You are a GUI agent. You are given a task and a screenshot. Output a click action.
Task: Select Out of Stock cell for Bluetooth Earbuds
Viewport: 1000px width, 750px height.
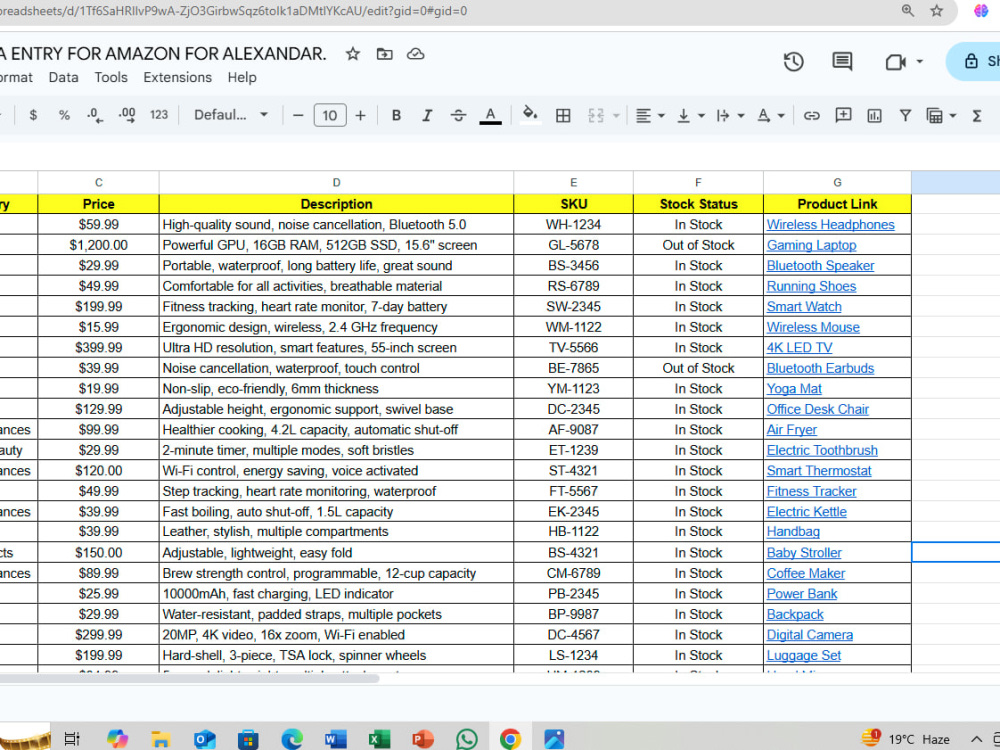tap(698, 368)
